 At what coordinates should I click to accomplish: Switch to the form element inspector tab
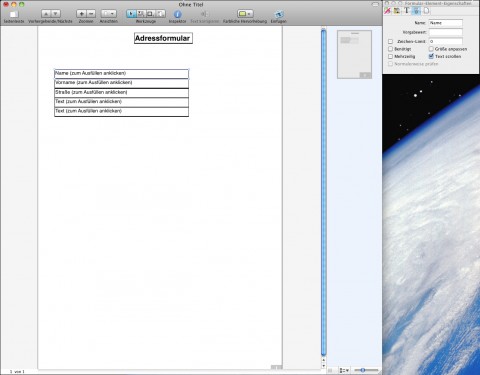(416, 11)
